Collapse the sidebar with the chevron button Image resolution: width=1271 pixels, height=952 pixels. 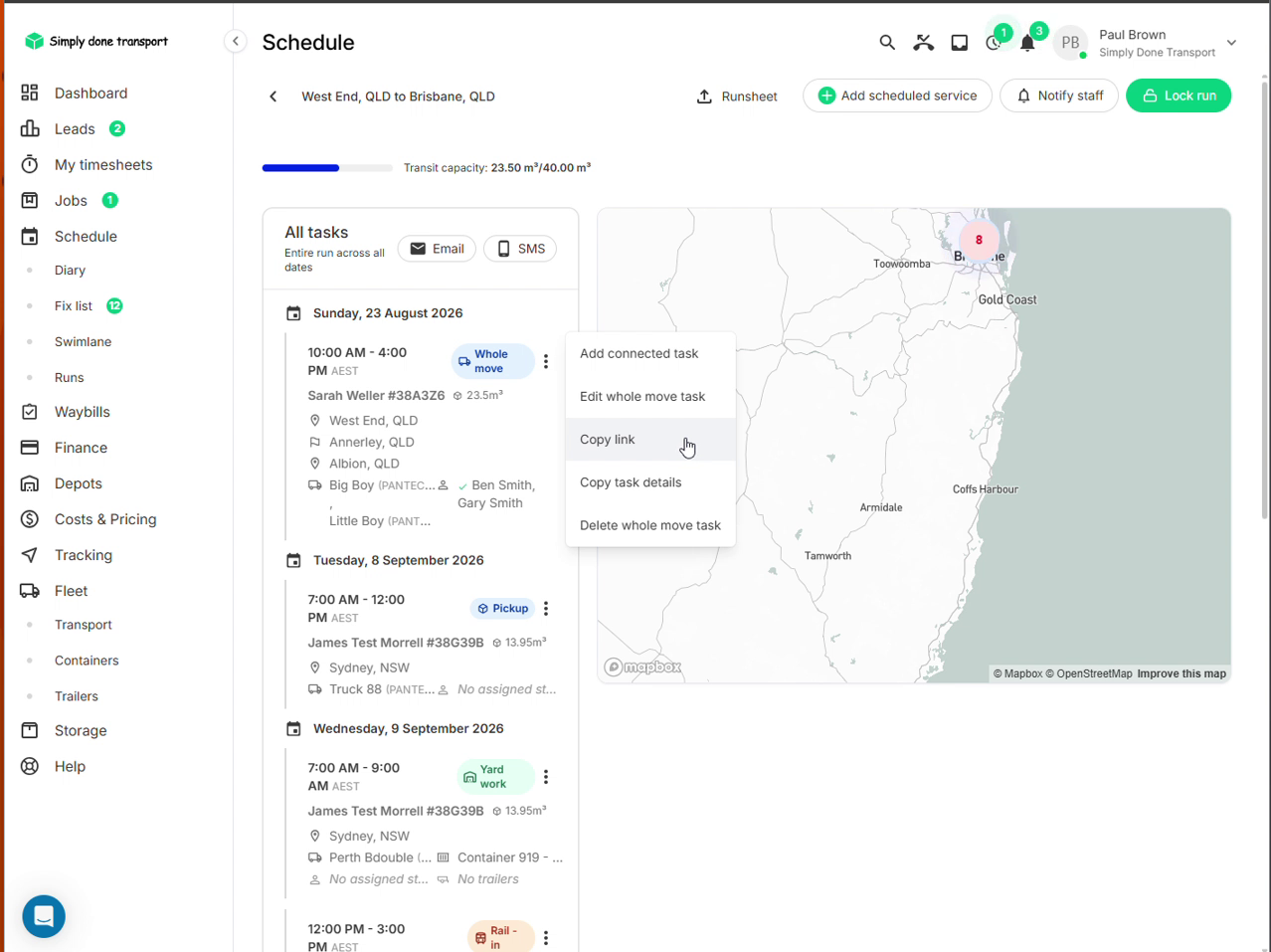click(236, 41)
